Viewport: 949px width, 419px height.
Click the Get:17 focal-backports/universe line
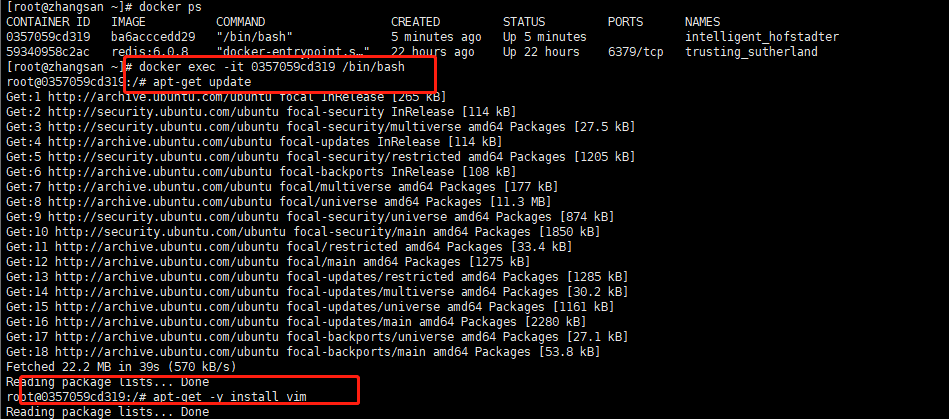pos(317,337)
